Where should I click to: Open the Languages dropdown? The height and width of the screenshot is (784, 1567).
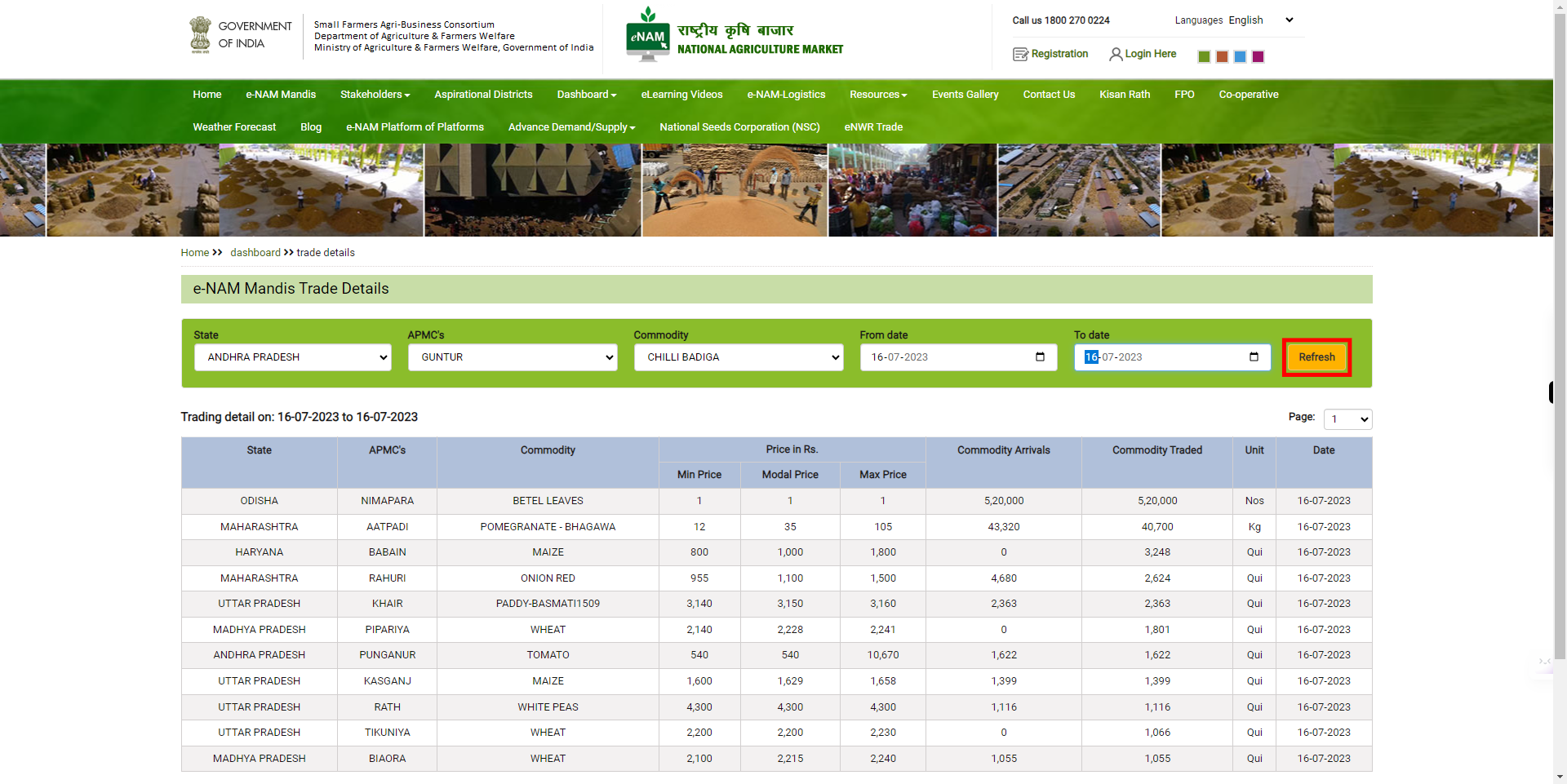(1261, 20)
